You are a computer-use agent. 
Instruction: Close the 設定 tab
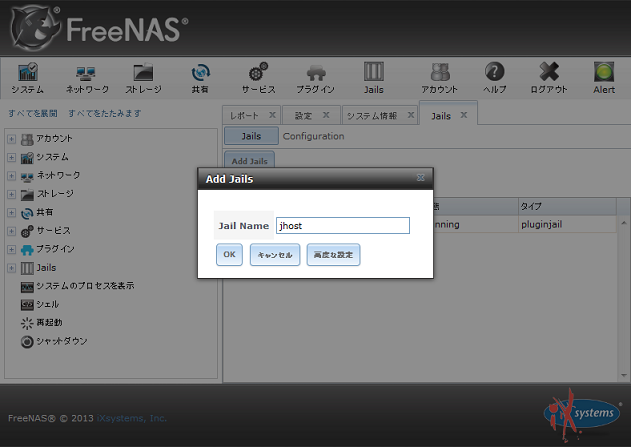pos(326,115)
